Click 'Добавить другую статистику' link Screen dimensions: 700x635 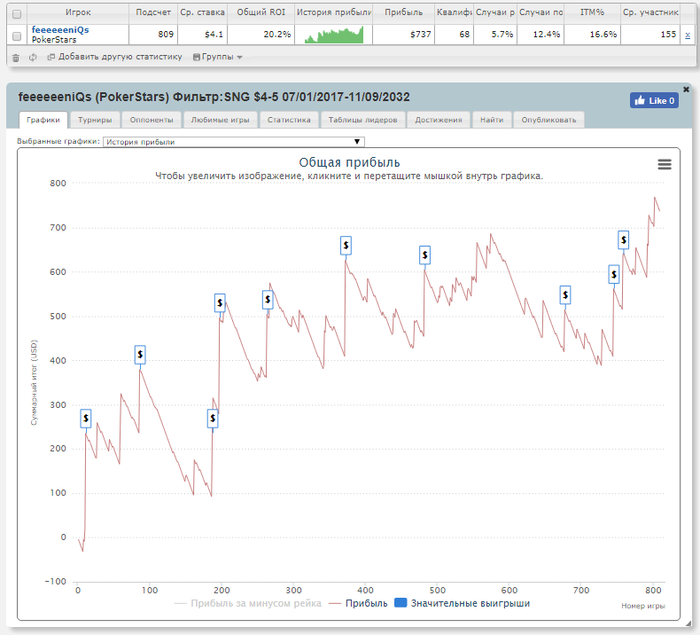coord(115,57)
